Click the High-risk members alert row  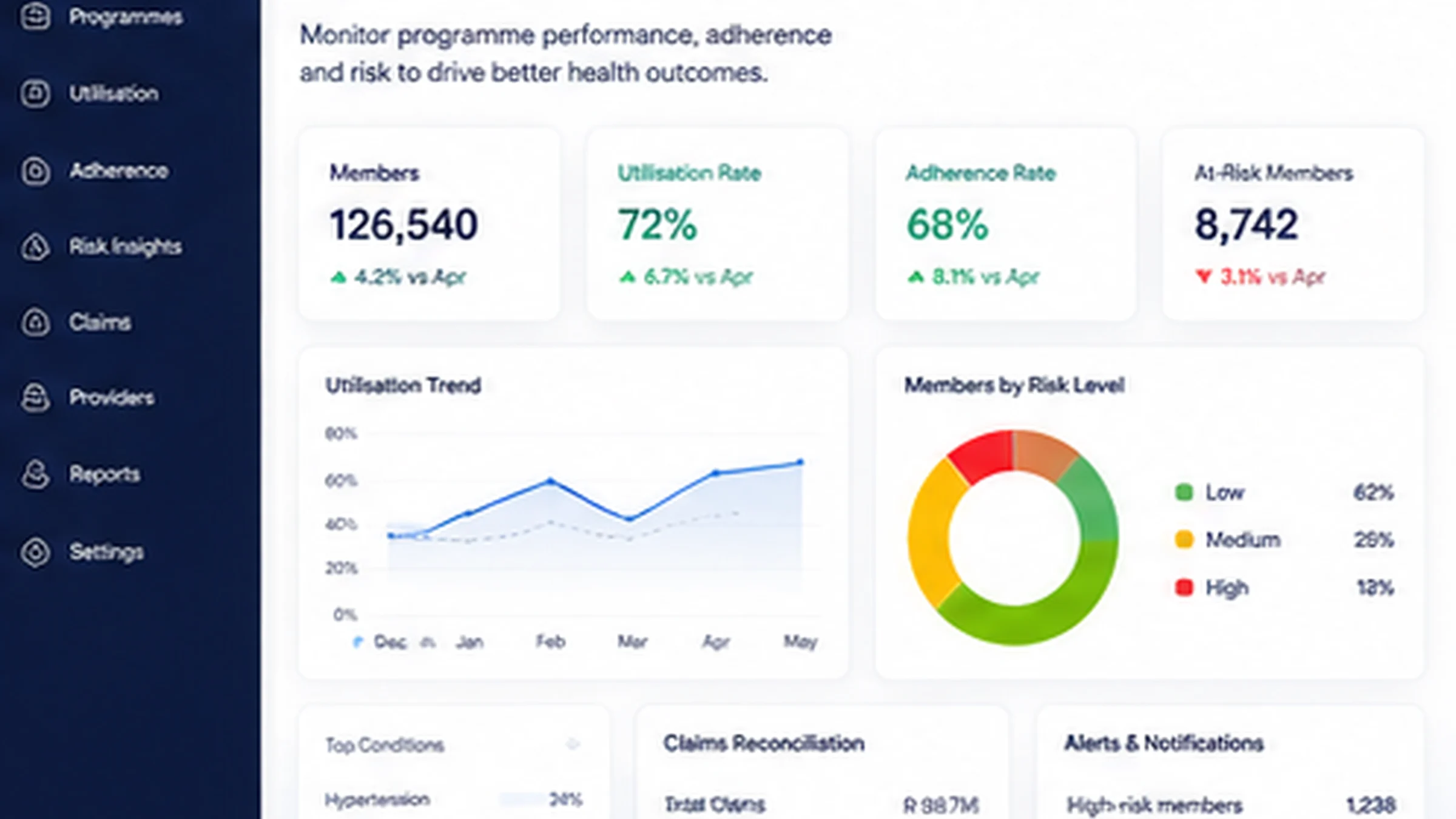1230,805
